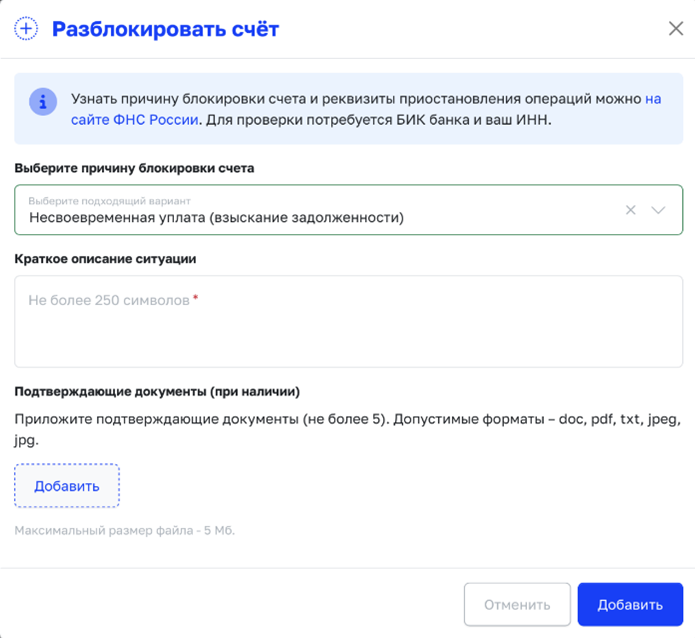
Task: Expand the reason list via chevron arrow
Action: click(x=658, y=210)
